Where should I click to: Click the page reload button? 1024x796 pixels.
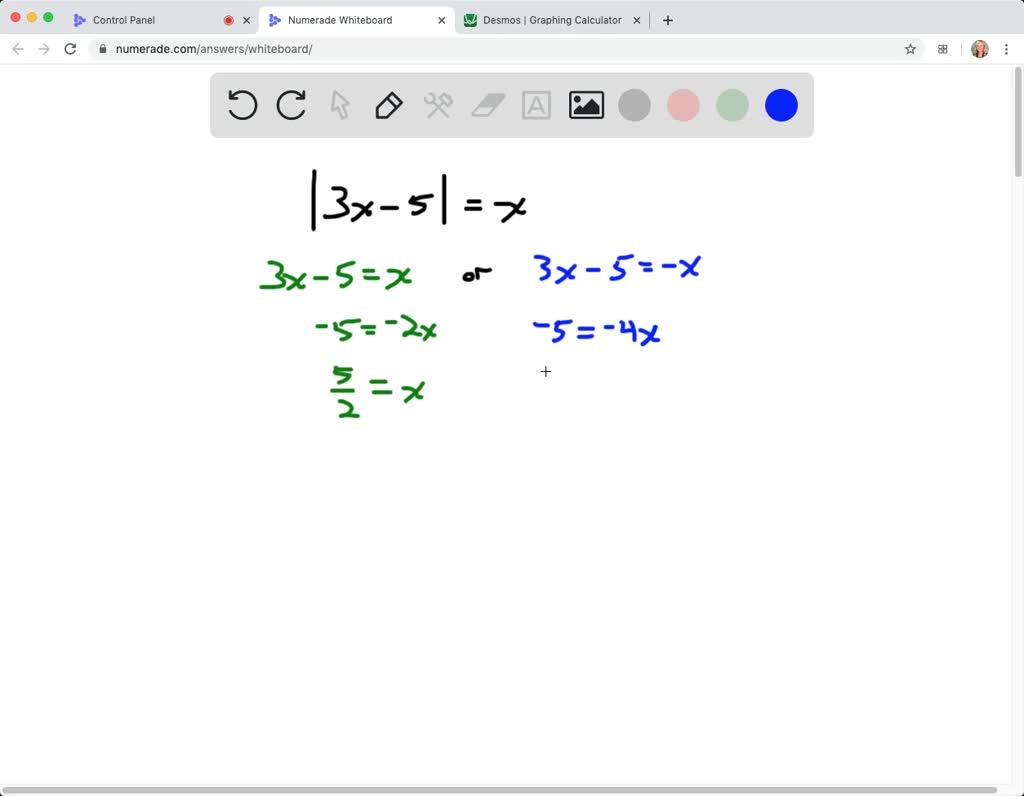[x=70, y=47]
